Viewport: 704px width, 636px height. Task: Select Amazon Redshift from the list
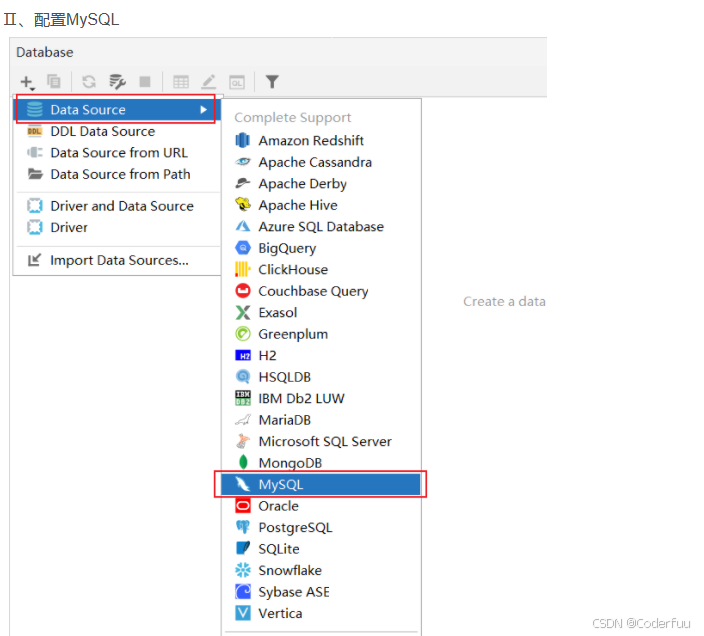pyautogui.click(x=321, y=140)
